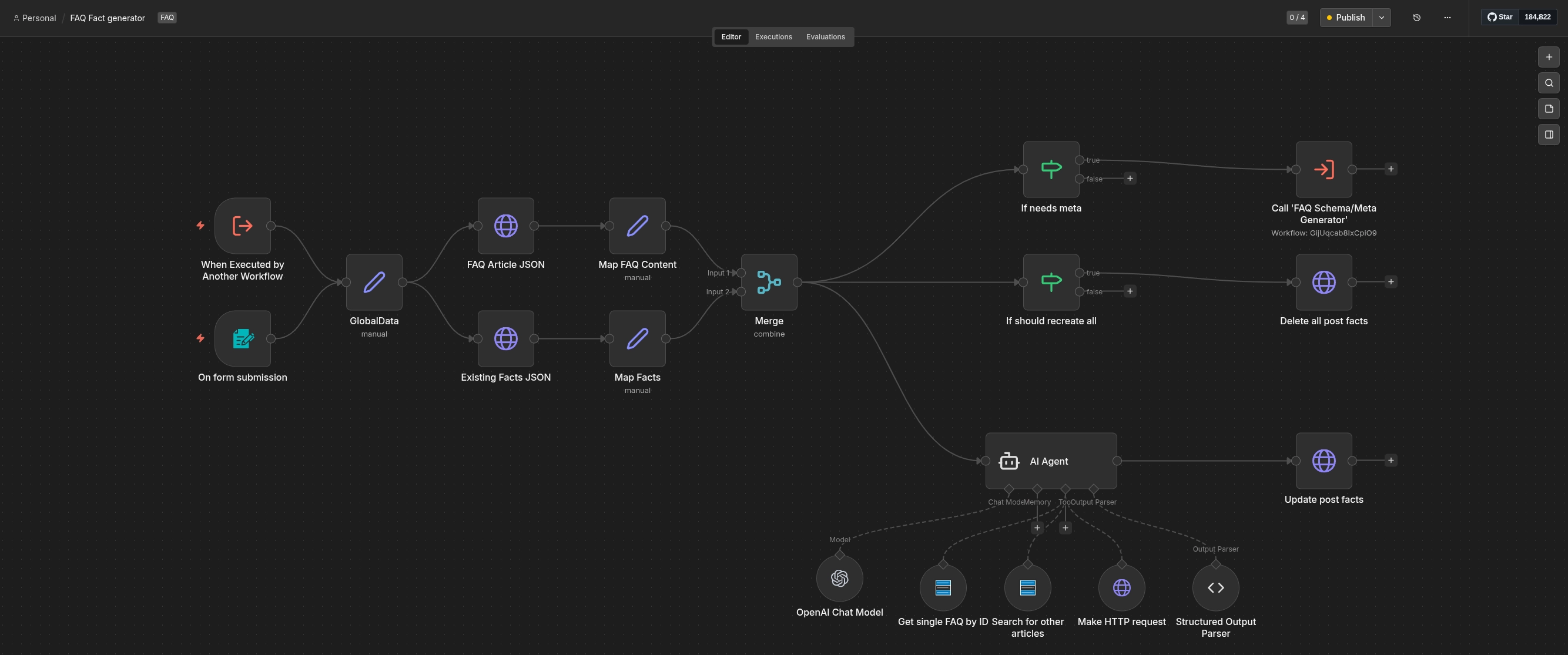Image resolution: width=1568 pixels, height=655 pixels.
Task: Open the Existing Facts JSON HTTP node
Action: [506, 339]
